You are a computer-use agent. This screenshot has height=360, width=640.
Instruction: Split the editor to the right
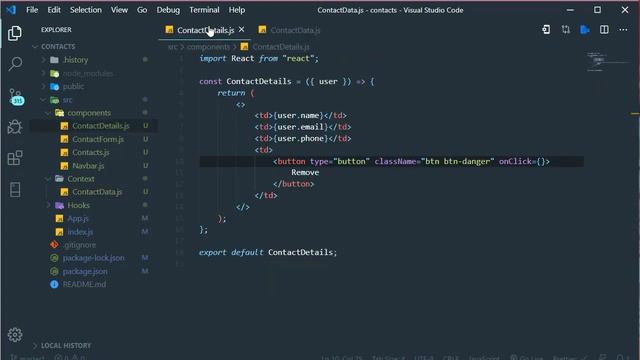click(x=604, y=30)
